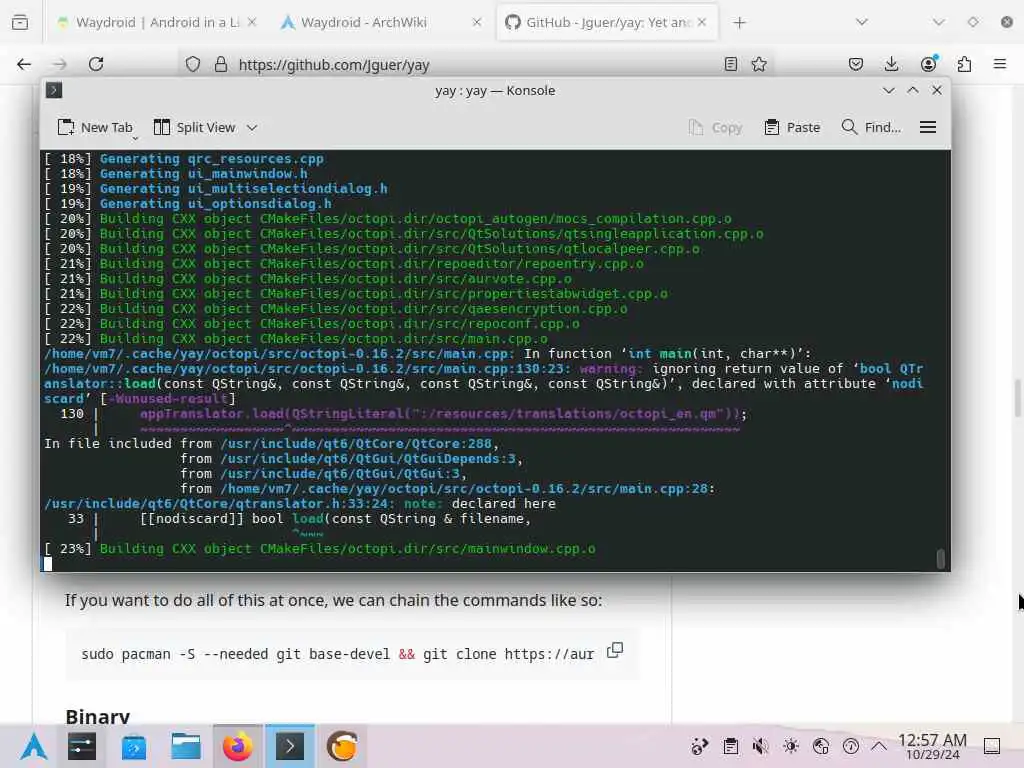Expand the New Tab dropdown arrow

(x=135, y=138)
